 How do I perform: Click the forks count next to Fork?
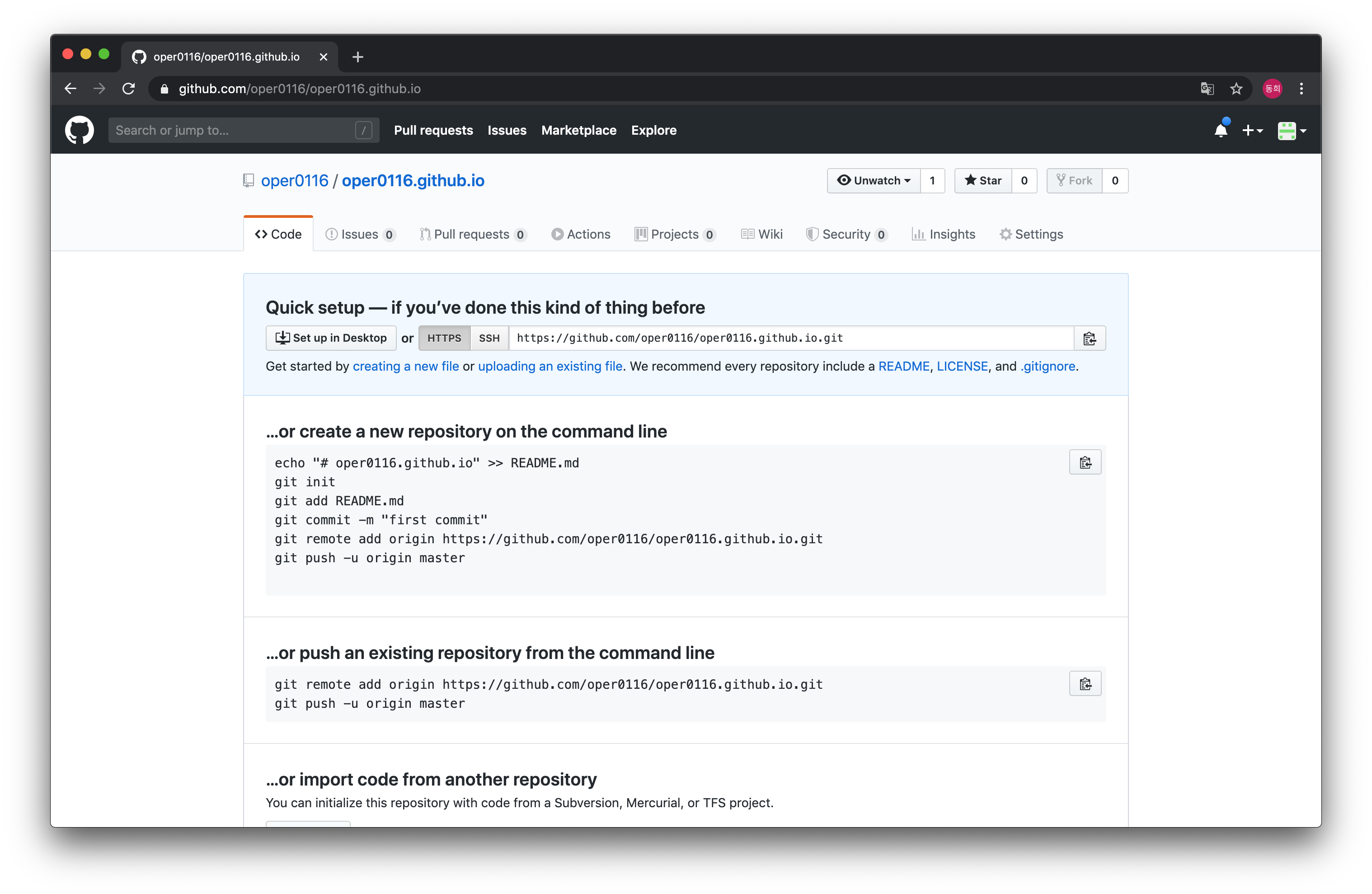[x=1115, y=181]
